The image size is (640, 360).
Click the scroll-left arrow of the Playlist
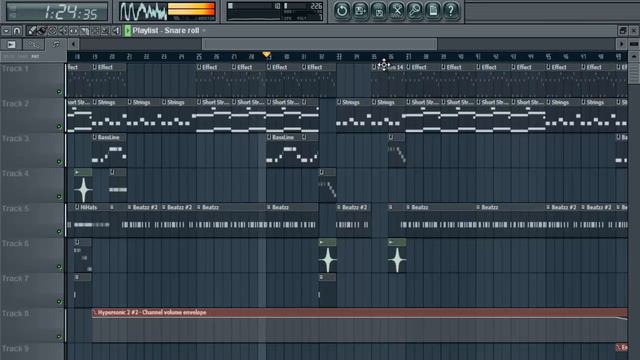(73, 44)
